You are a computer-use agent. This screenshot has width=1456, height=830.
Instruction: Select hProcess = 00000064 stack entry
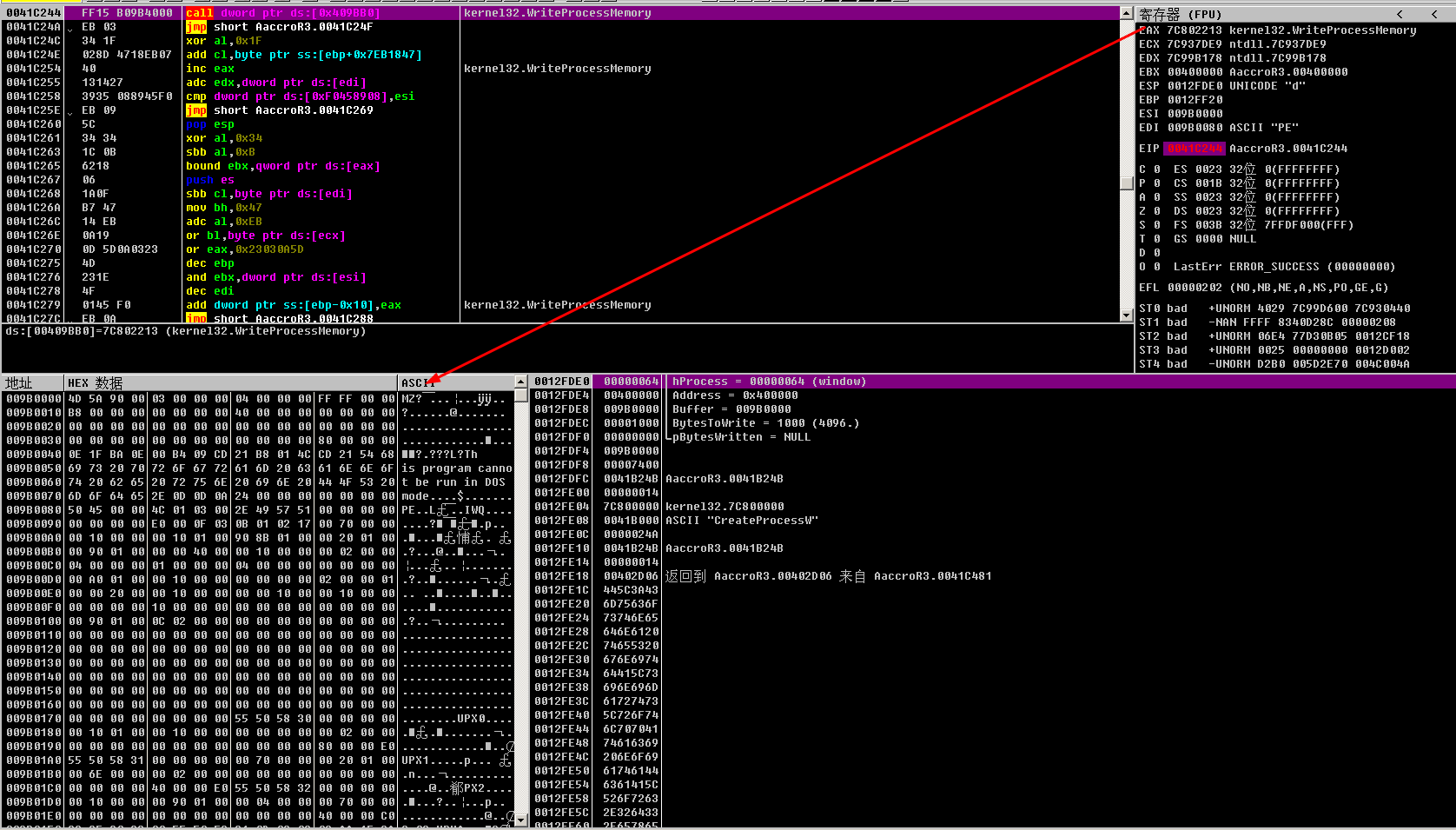(769, 382)
